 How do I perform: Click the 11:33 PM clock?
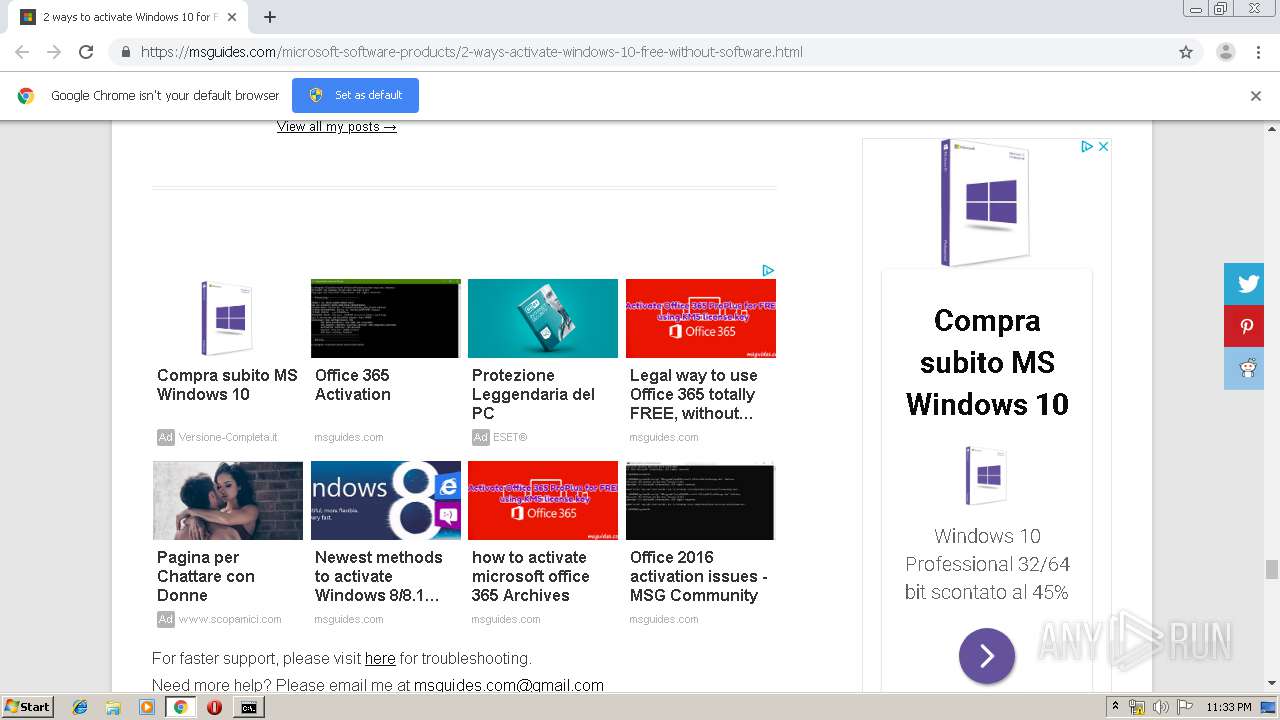click(1229, 707)
